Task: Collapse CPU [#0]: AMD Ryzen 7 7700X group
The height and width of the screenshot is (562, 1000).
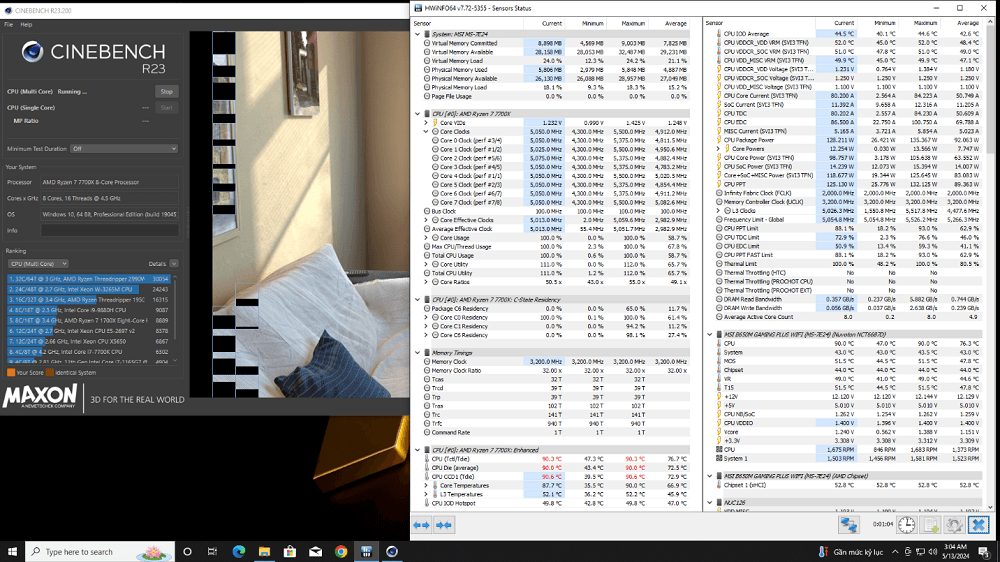Action: click(x=418, y=114)
